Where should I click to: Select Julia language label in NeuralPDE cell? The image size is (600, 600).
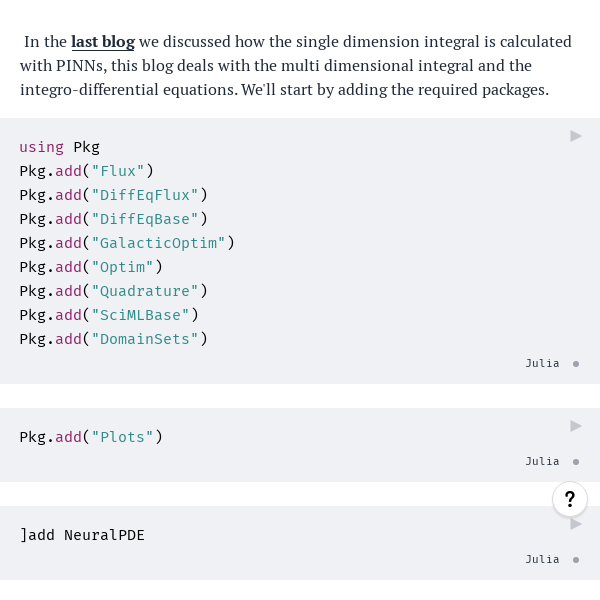point(542,559)
